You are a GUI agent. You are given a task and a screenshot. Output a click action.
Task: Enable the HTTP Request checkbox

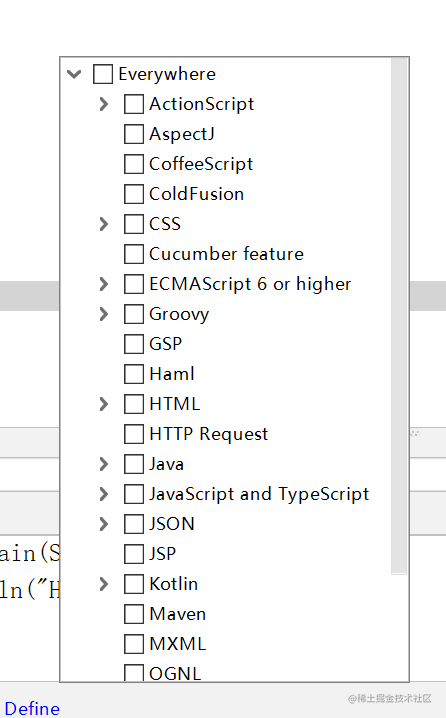[x=134, y=434]
